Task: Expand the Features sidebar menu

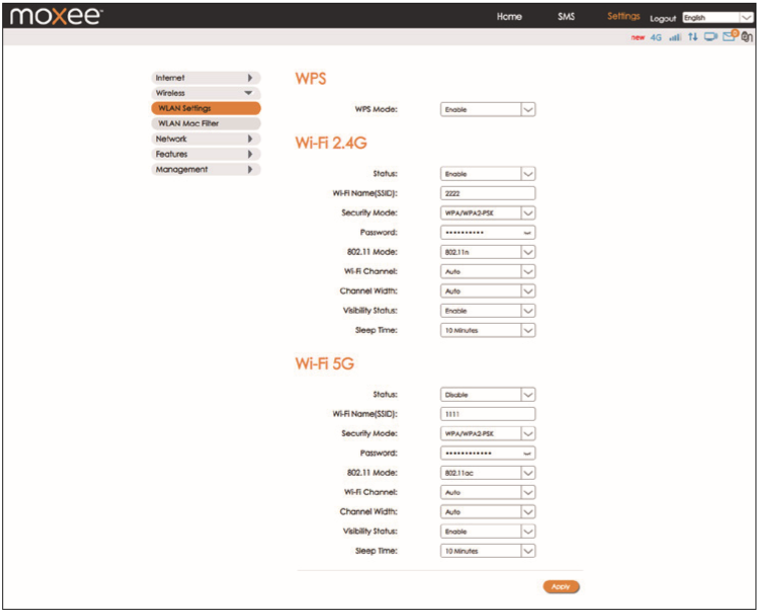Action: click(x=206, y=154)
